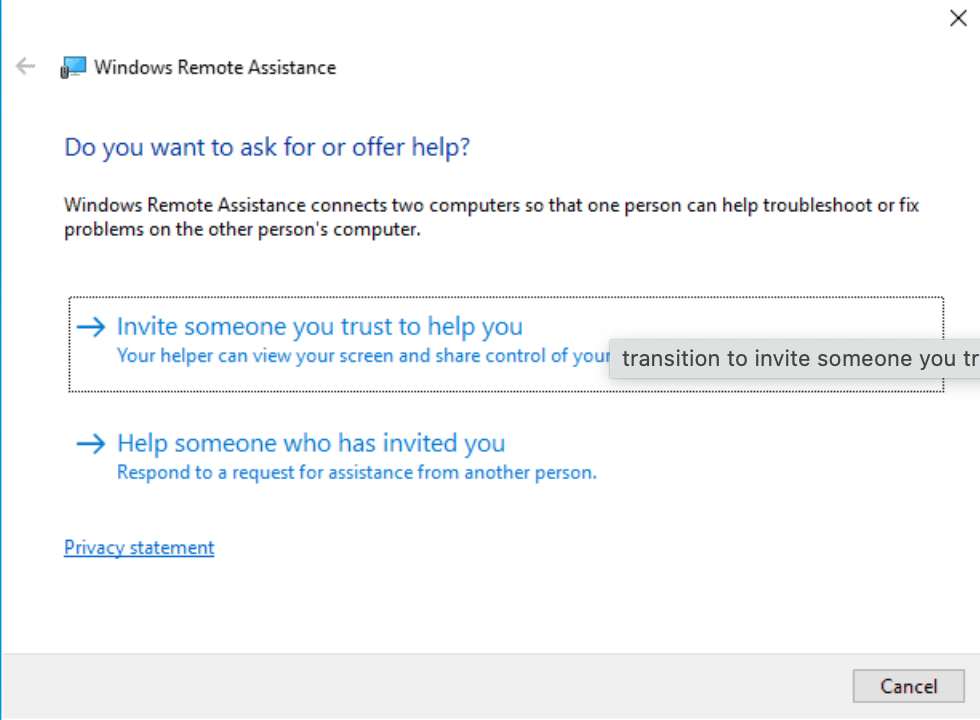Click "Respond to a request for assistance" subtitle
Screen dimensions: 980x720
(x=356, y=472)
